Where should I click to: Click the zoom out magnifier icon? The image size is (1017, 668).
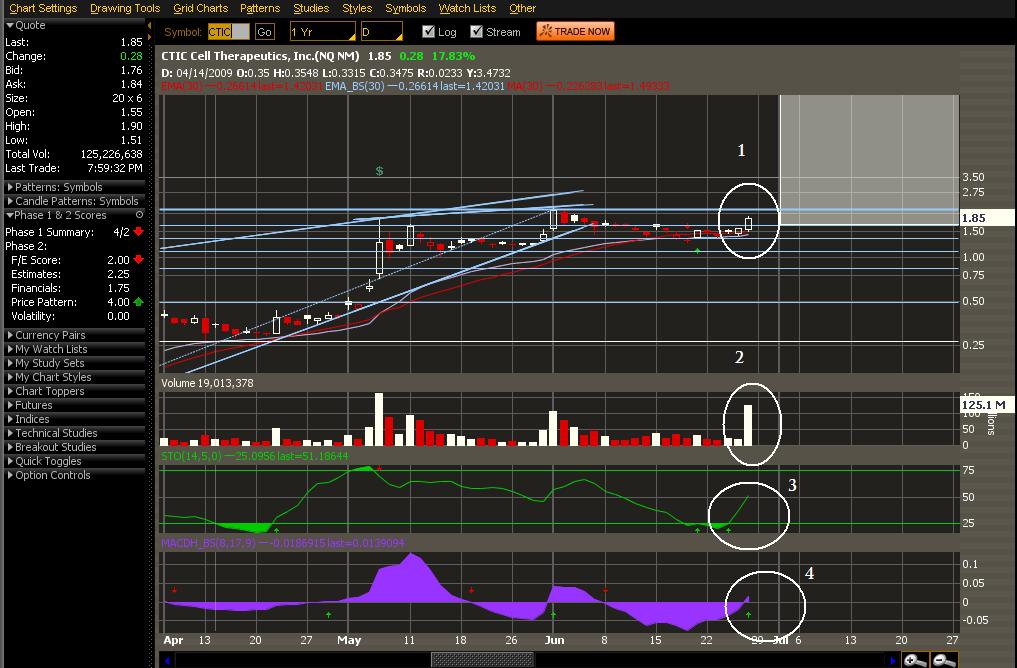(944, 660)
